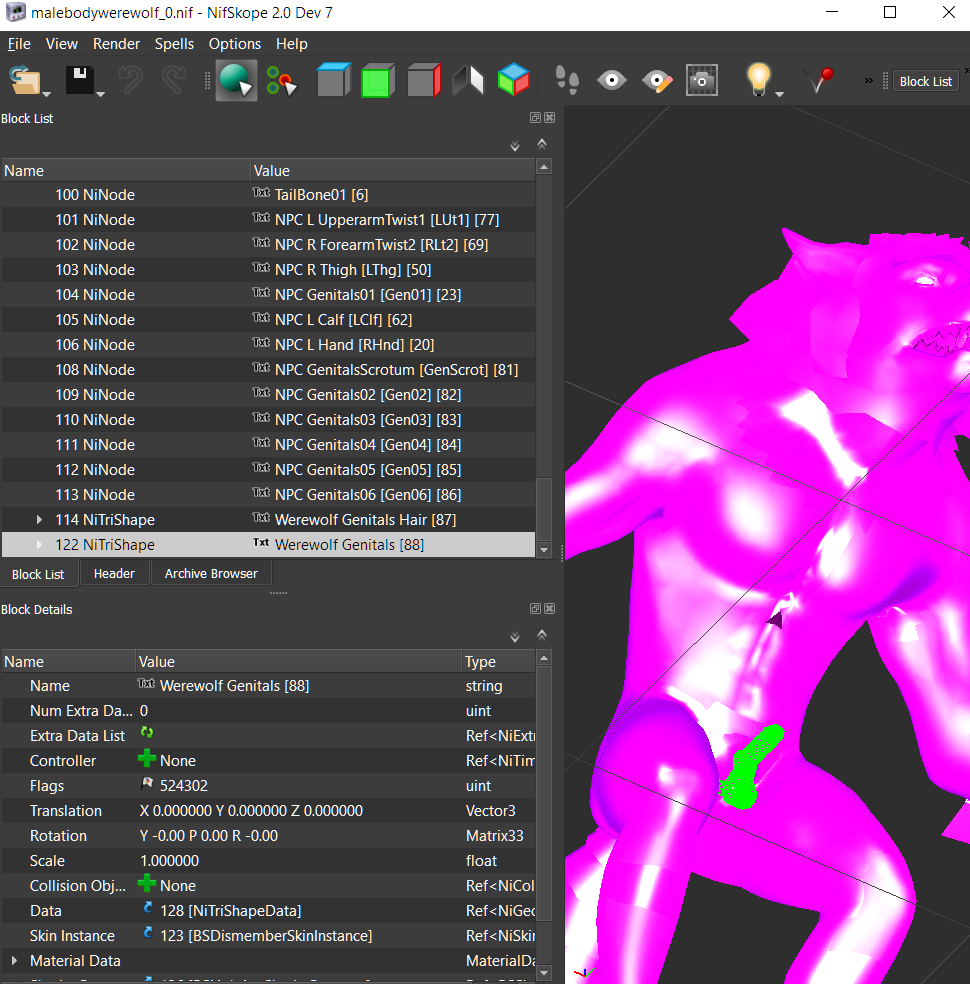Viewport: 970px width, 984px height.
Task: Click the green plus Controller icon
Action: (147, 759)
